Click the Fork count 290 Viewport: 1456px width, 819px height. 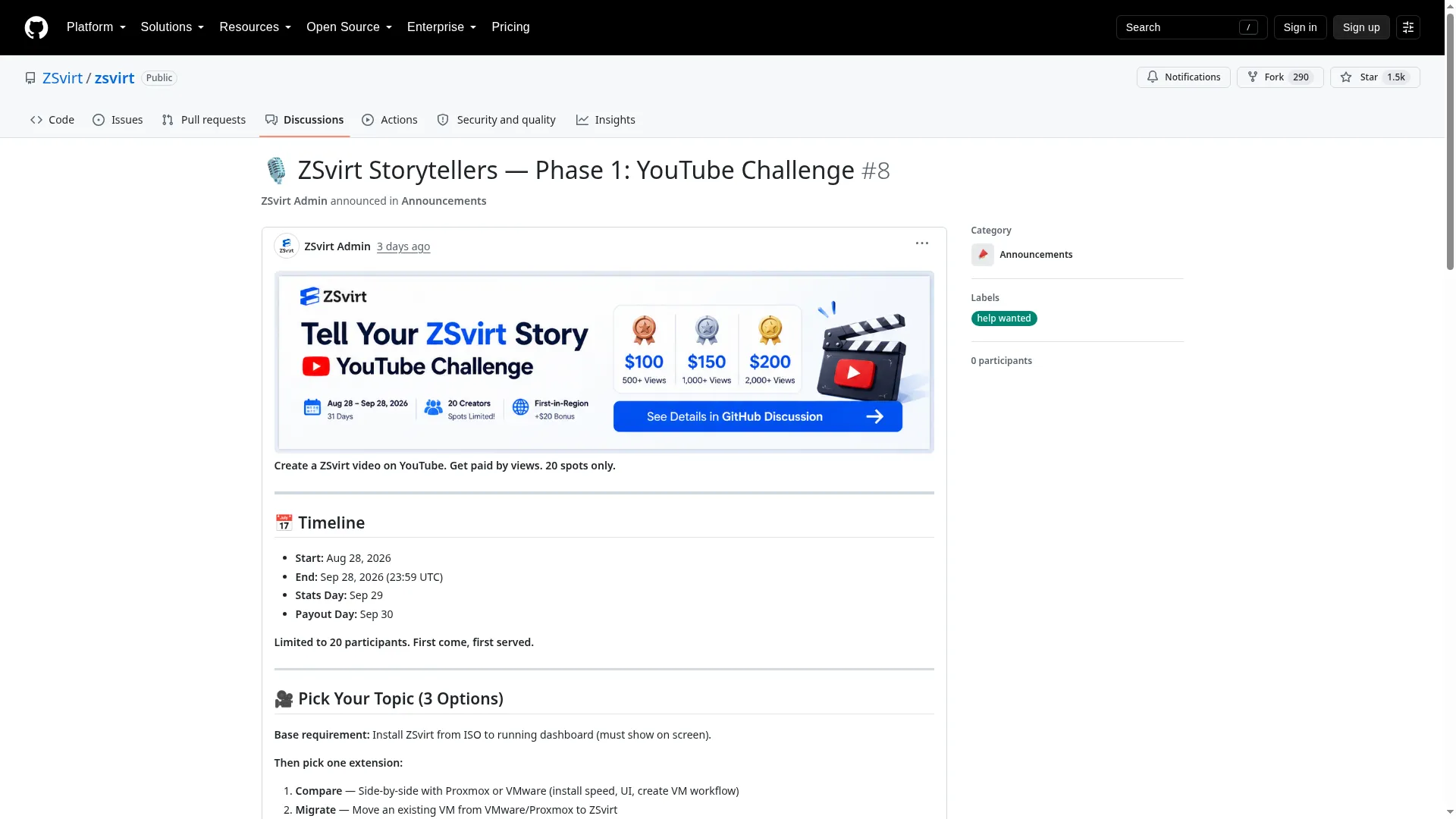tap(1301, 77)
